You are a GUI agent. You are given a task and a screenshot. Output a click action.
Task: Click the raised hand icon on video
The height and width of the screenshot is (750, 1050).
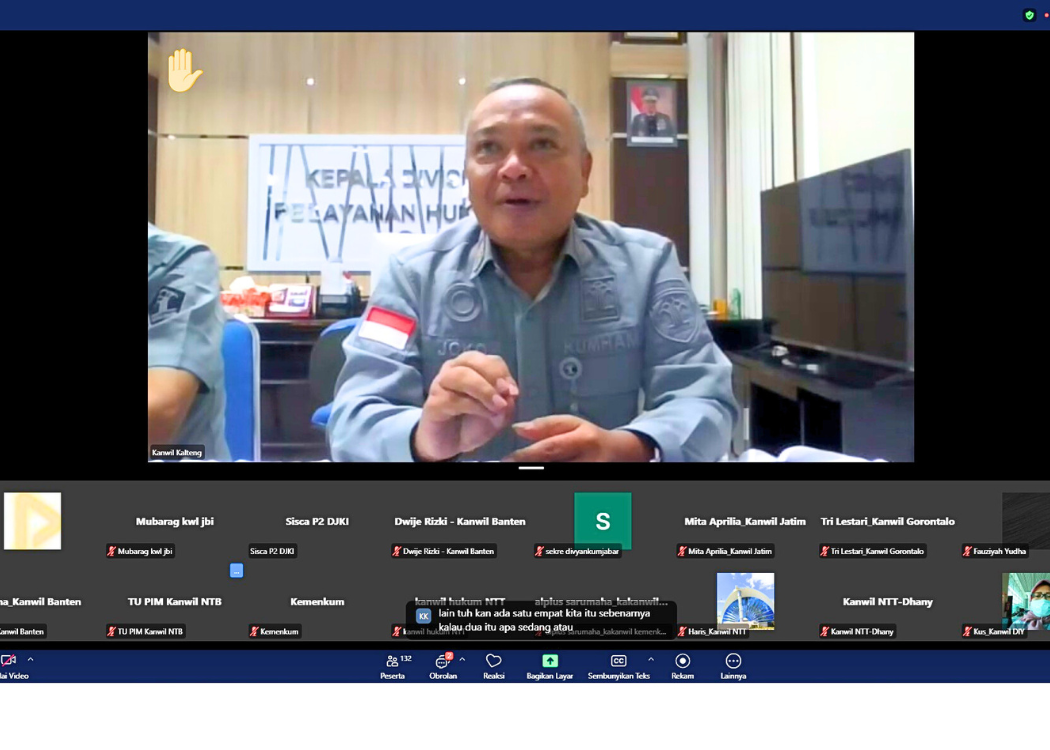point(184,71)
